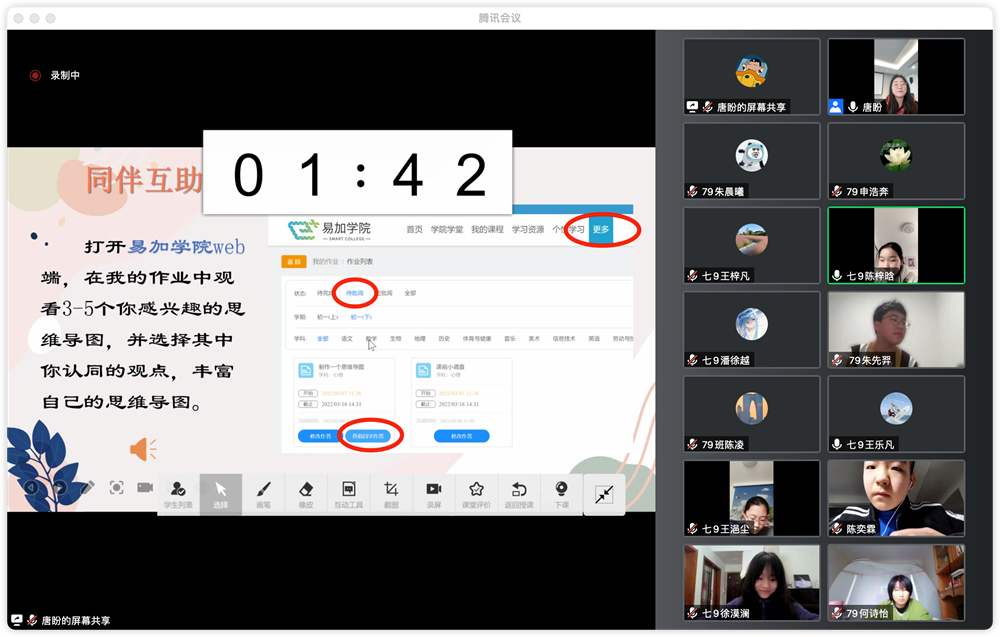The image size is (1000, 637).
Task: Collapse the toolbar with the shrink arrows
Action: [604, 494]
